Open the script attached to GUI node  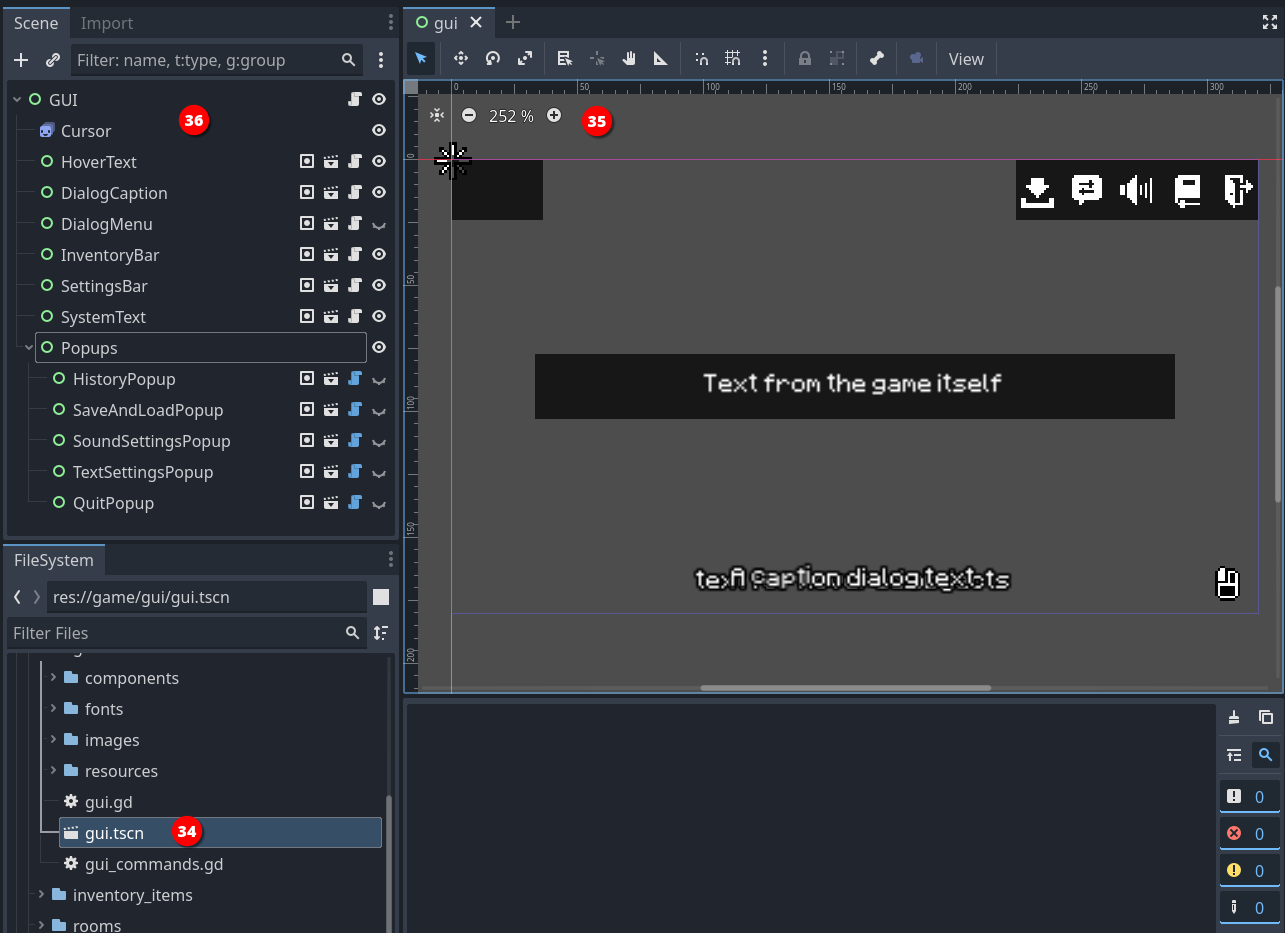click(x=354, y=100)
